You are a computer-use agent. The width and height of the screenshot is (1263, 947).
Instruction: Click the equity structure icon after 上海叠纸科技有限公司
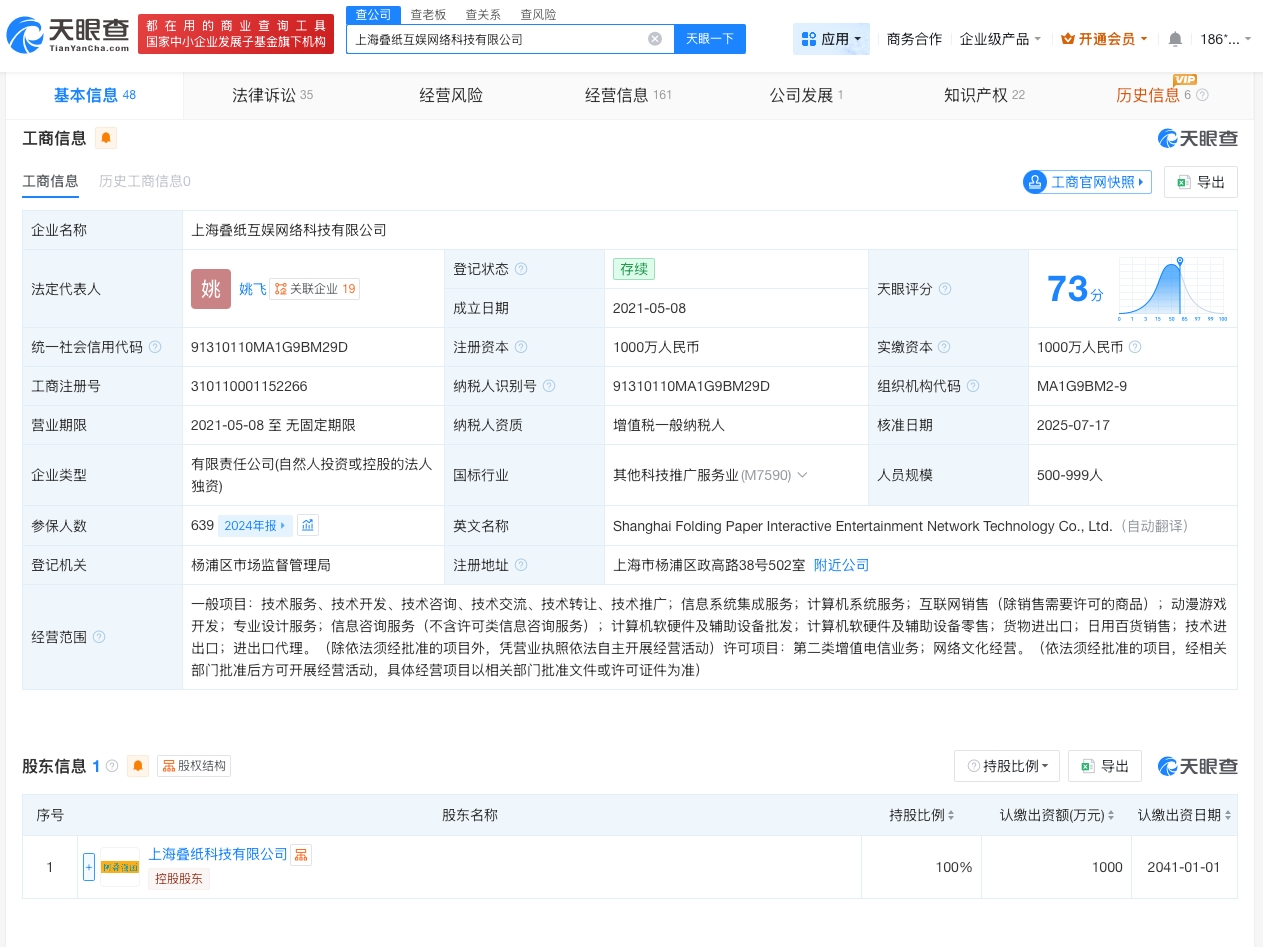(301, 854)
